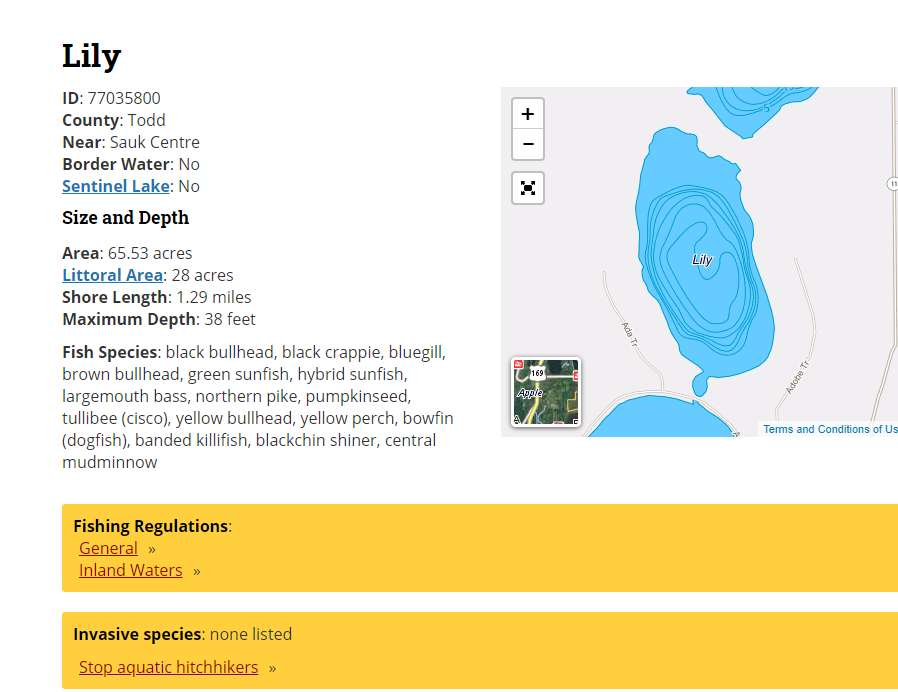Click the Ada Trail road label
The height and width of the screenshot is (692, 898).
click(629, 338)
